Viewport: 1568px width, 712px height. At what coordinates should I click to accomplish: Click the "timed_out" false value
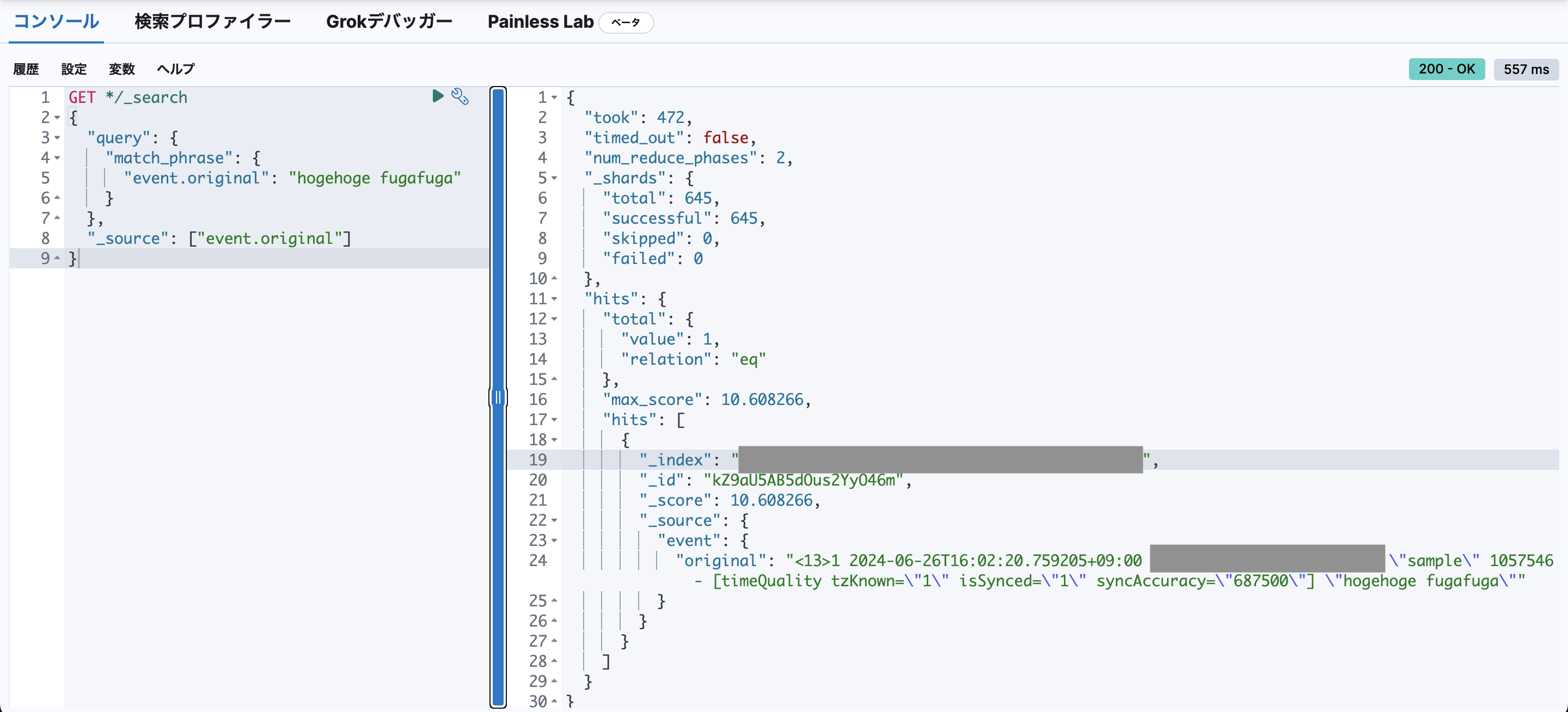(x=726, y=138)
